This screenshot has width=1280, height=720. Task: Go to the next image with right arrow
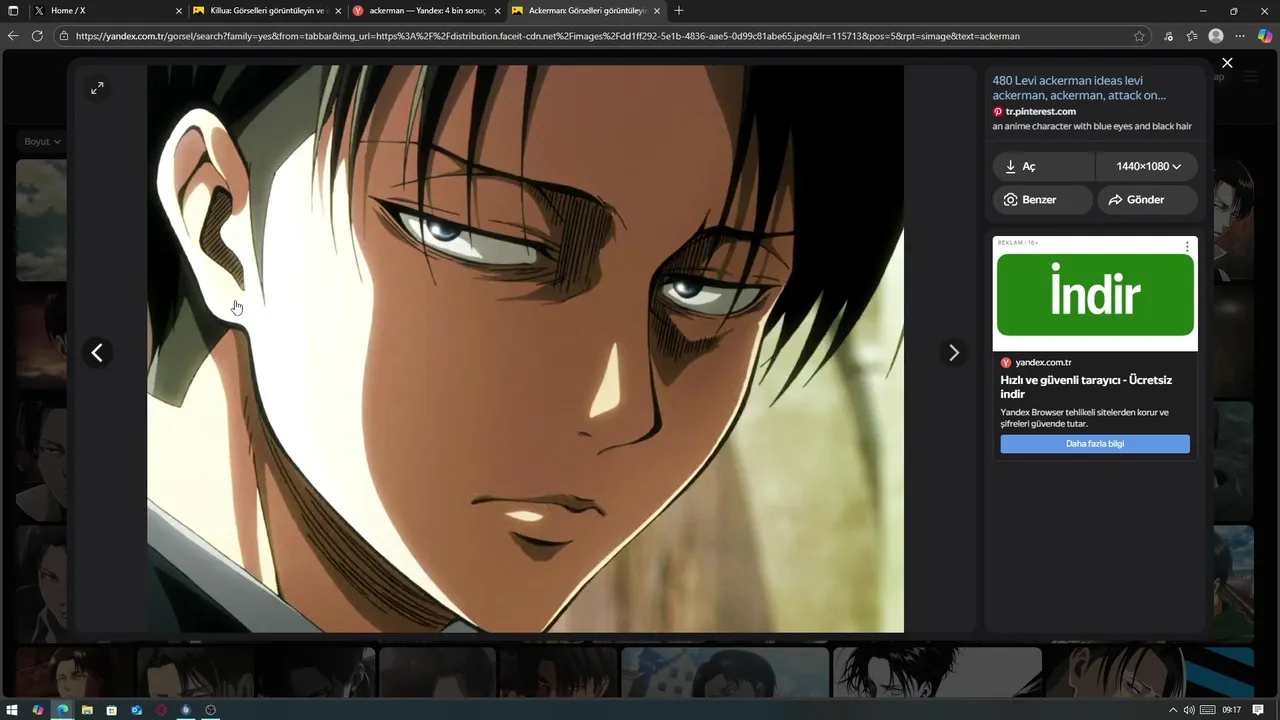pyautogui.click(x=953, y=352)
